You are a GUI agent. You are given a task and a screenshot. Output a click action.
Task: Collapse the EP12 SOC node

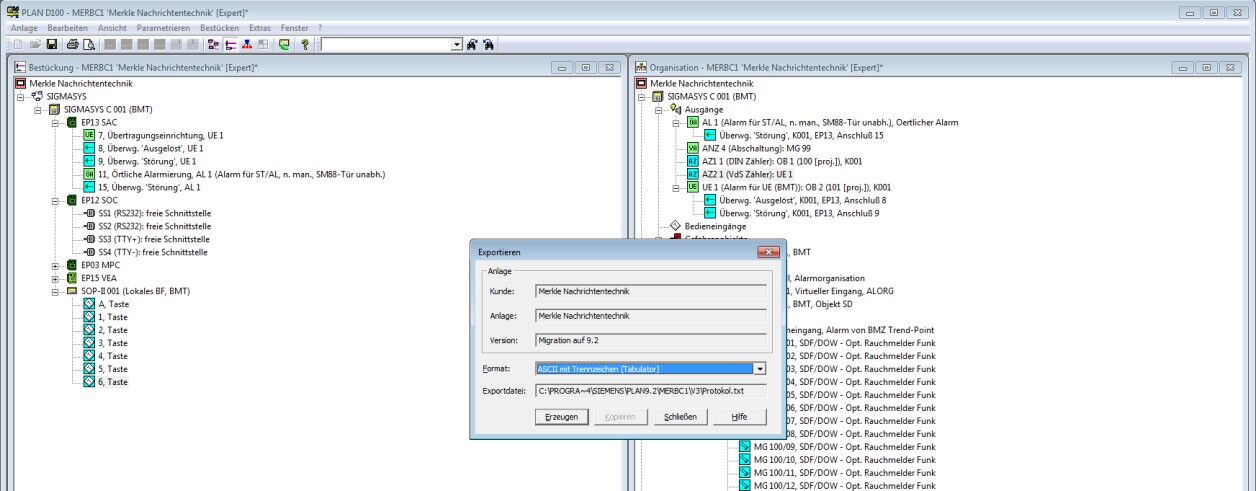(x=57, y=200)
